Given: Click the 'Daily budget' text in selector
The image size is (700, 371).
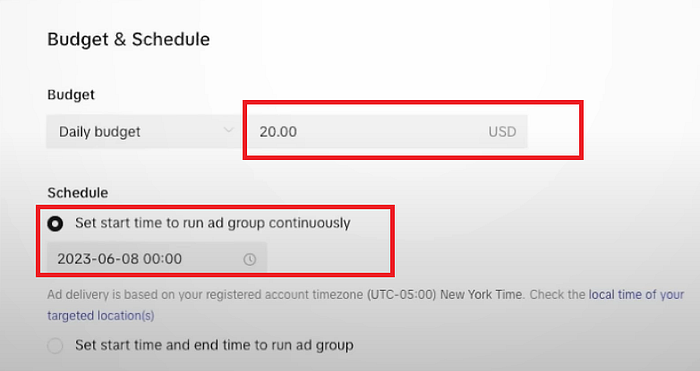Looking at the screenshot, I should tap(100, 132).
